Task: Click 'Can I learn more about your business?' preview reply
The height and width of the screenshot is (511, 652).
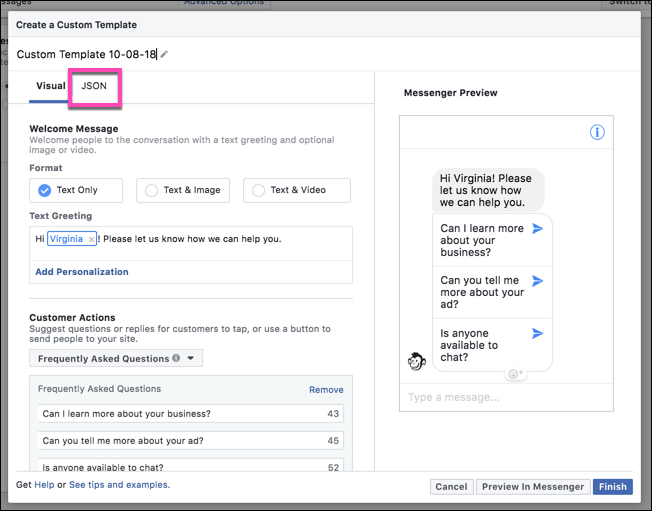Action: tap(492, 240)
